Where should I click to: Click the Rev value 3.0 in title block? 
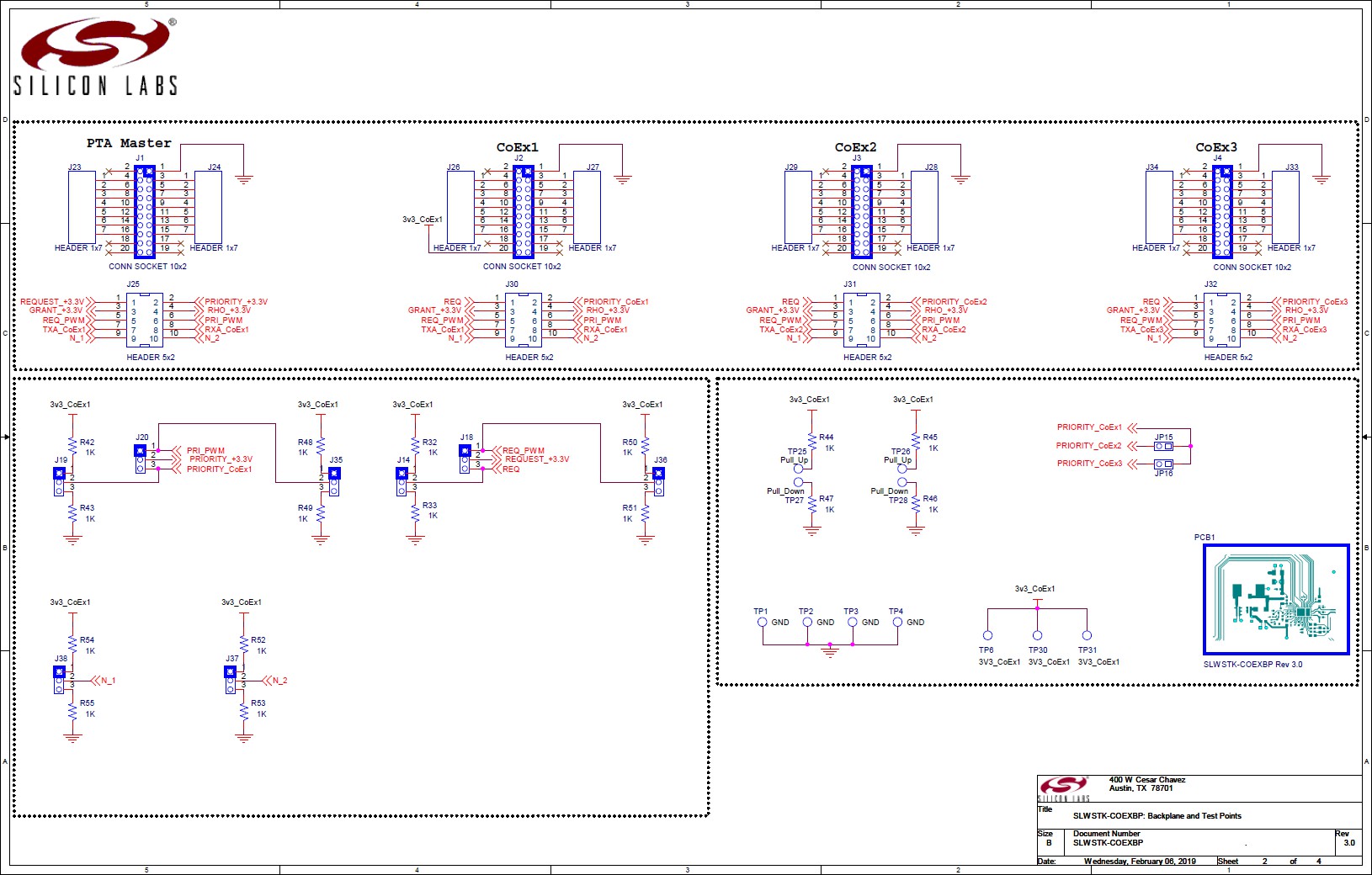(x=1349, y=843)
